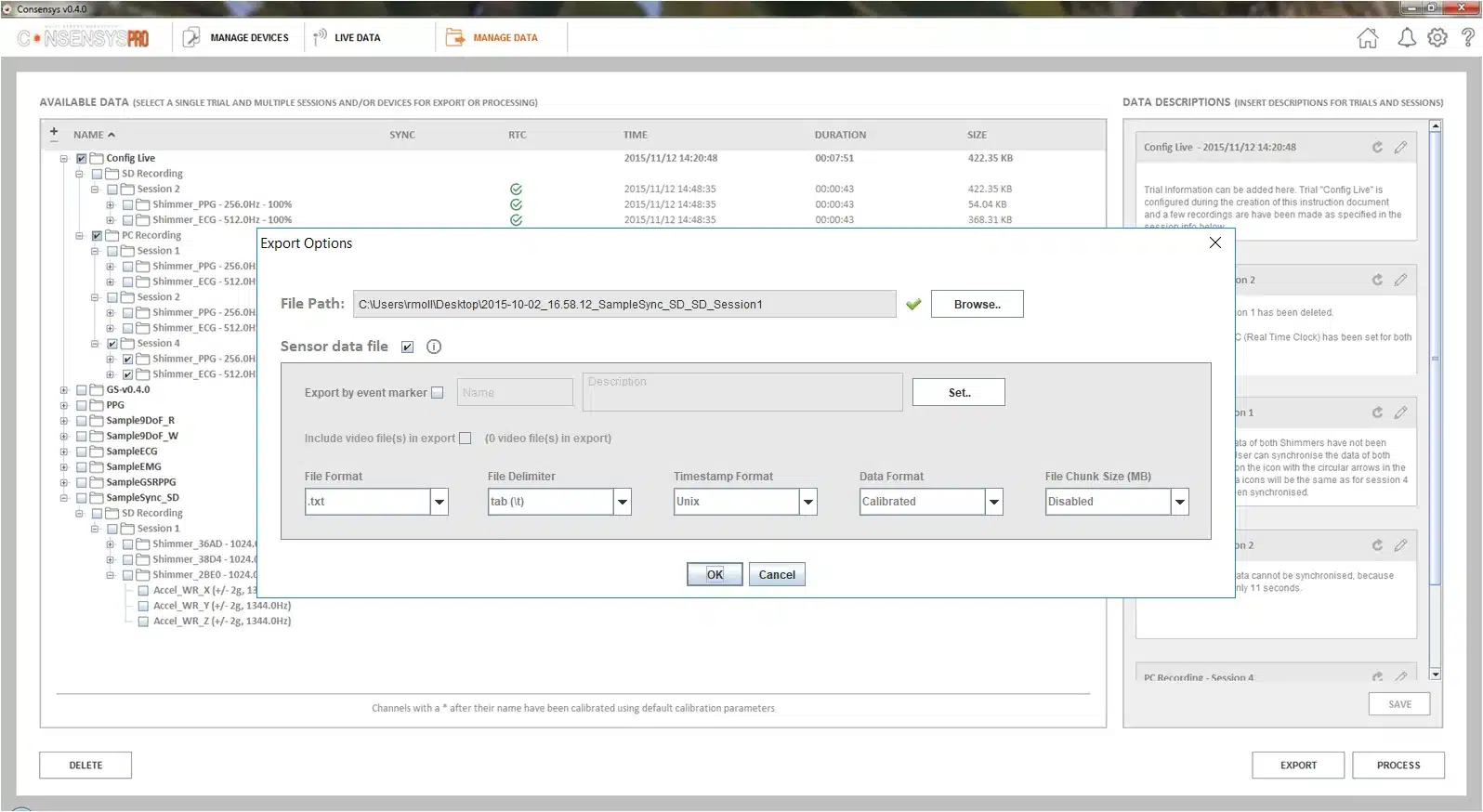Toggle the Sensor data file checkbox
This screenshot has width=1483, height=812.
[x=407, y=347]
